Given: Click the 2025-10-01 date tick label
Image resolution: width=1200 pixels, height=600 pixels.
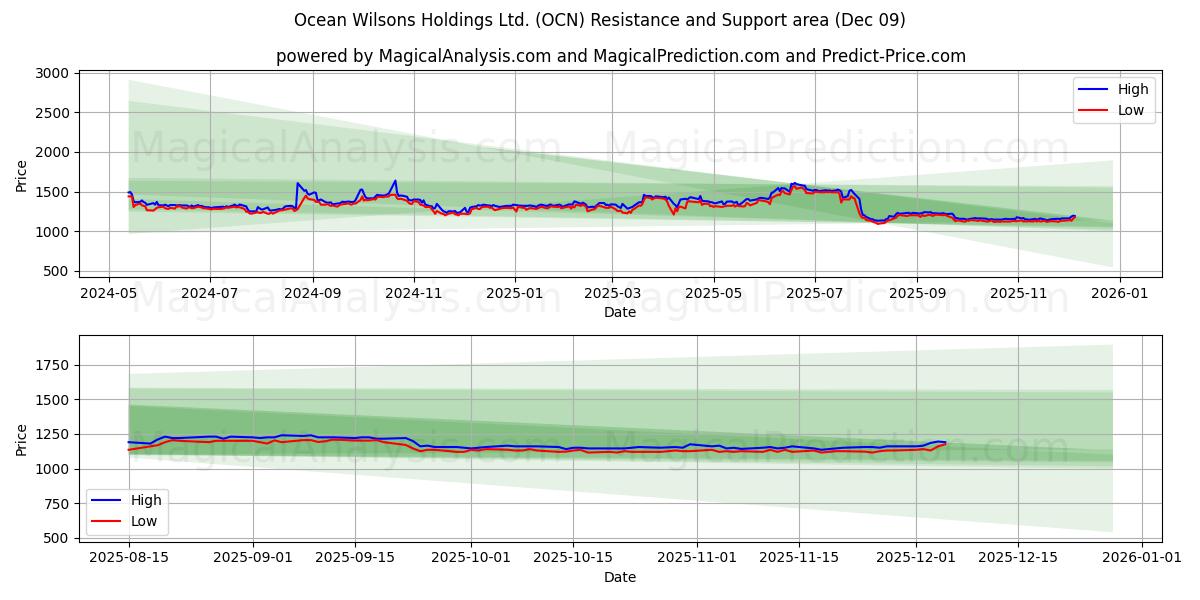Looking at the screenshot, I should point(471,560).
